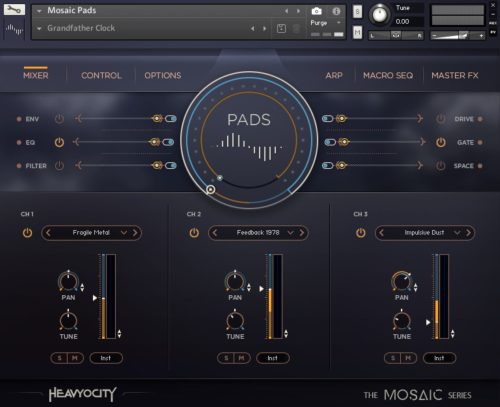Flip the DRIVE macro link switch

328,119
